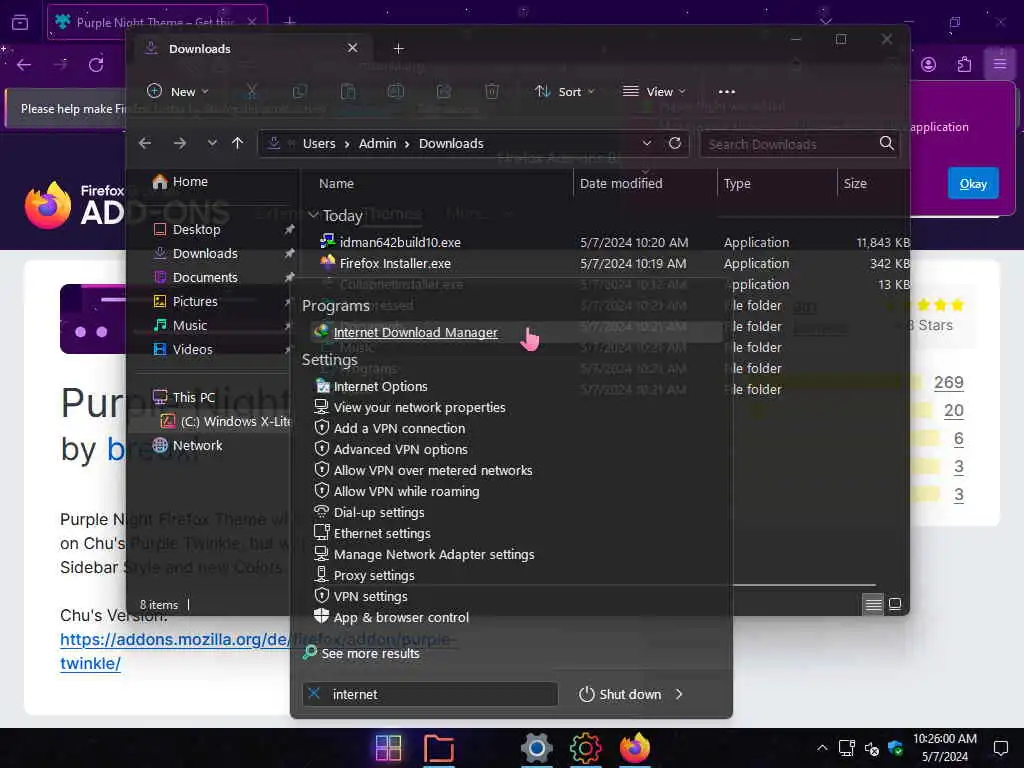Open Proxy settings result
The image size is (1024, 768).
374,575
